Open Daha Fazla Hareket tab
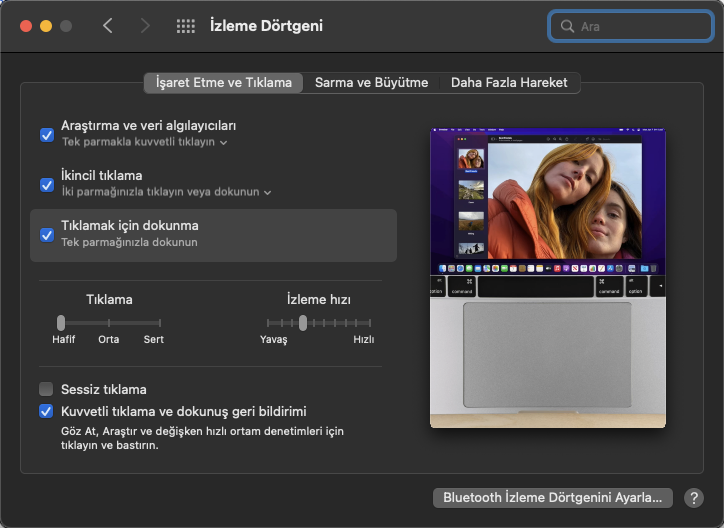The image size is (724, 528). pyautogui.click(x=509, y=83)
